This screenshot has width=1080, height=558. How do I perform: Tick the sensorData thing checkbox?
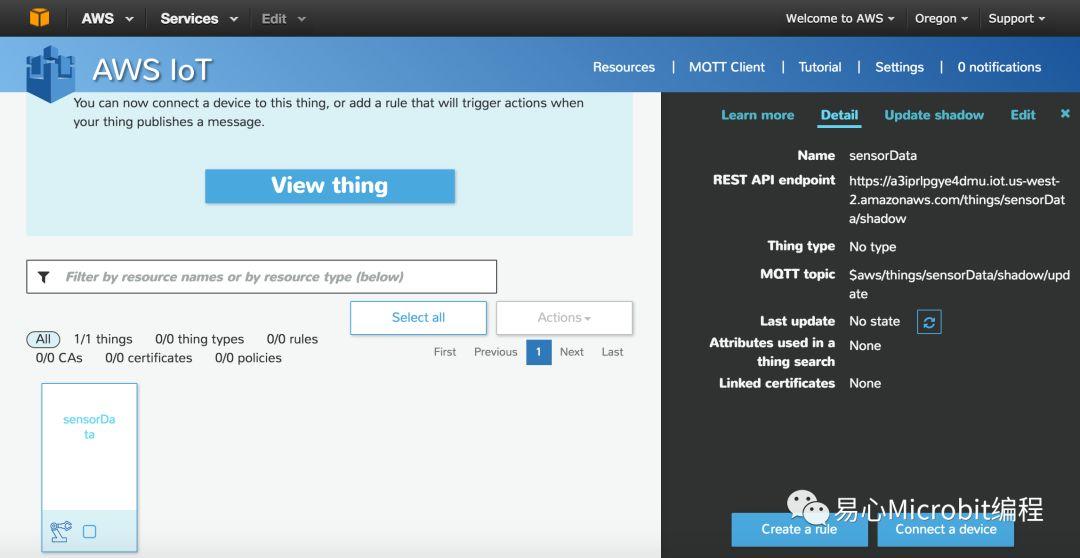90,531
